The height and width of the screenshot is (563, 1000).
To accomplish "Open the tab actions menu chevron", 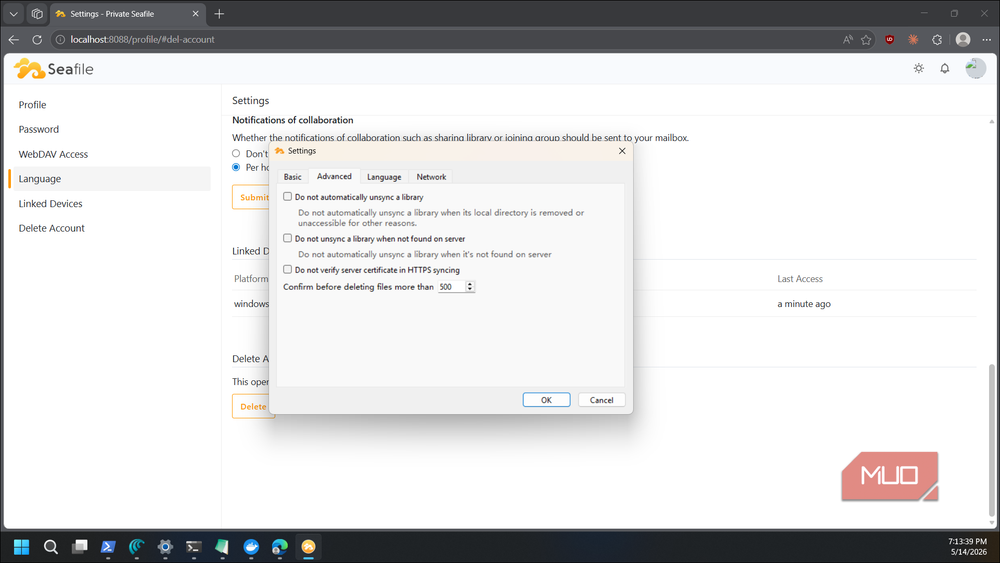I will tap(13, 13).
